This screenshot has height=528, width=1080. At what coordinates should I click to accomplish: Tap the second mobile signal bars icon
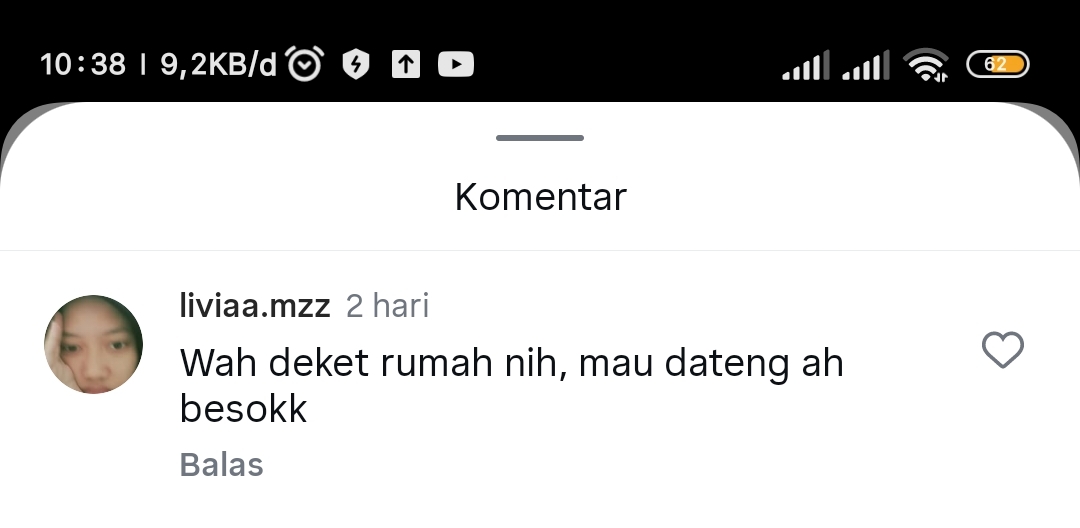click(x=866, y=65)
